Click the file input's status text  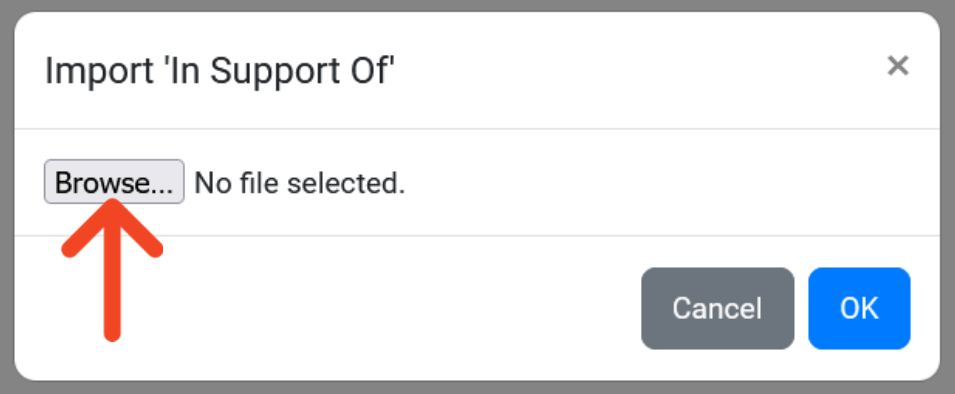300,183
